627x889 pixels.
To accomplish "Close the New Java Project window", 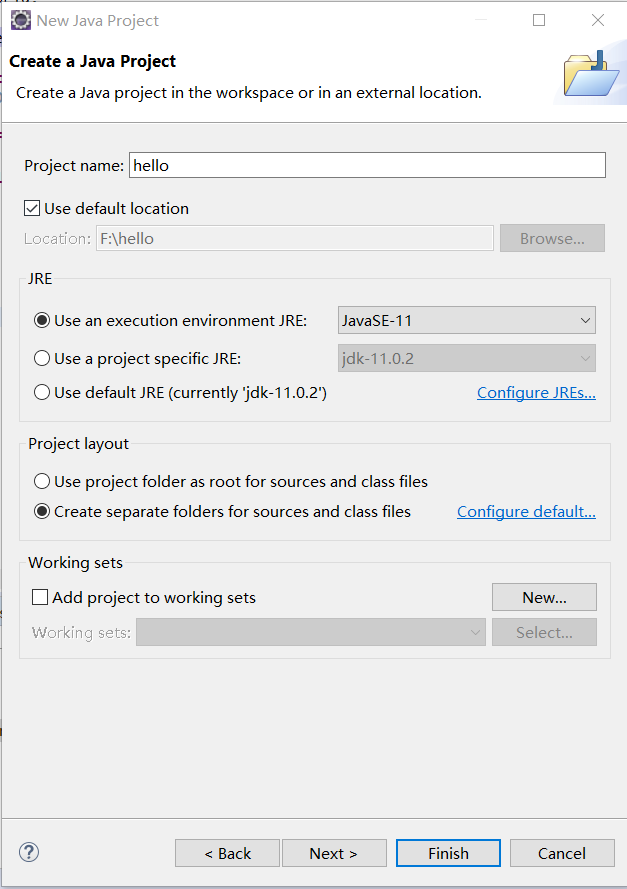I will click(x=598, y=20).
